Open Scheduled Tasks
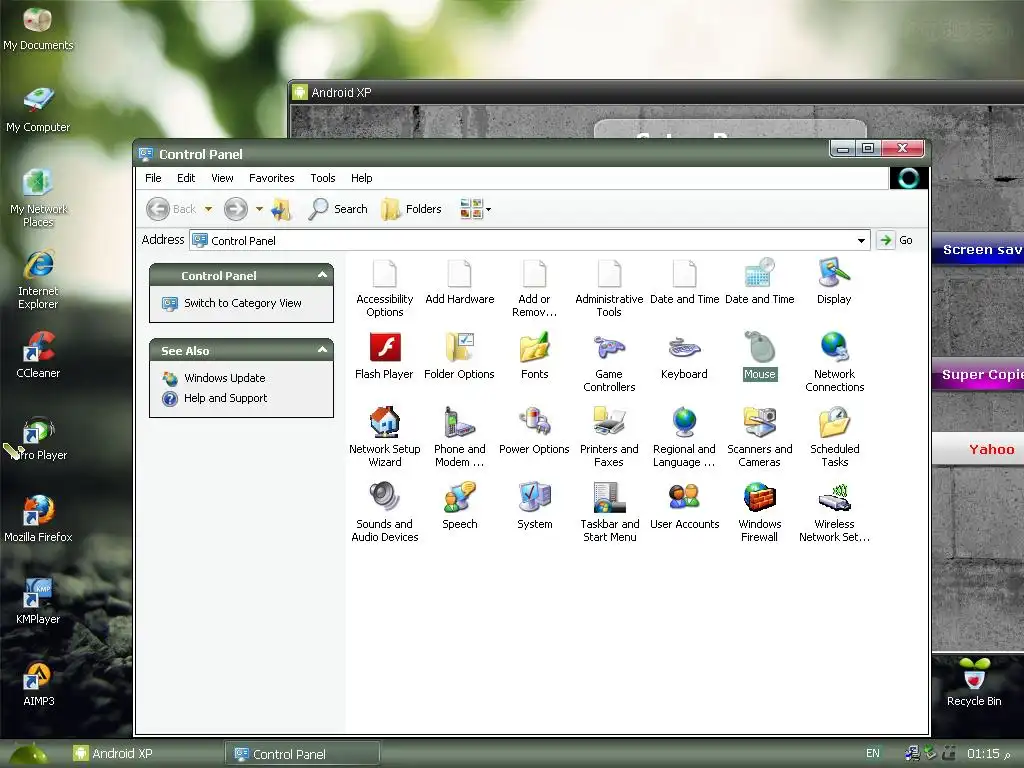The width and height of the screenshot is (1024, 768). (834, 438)
